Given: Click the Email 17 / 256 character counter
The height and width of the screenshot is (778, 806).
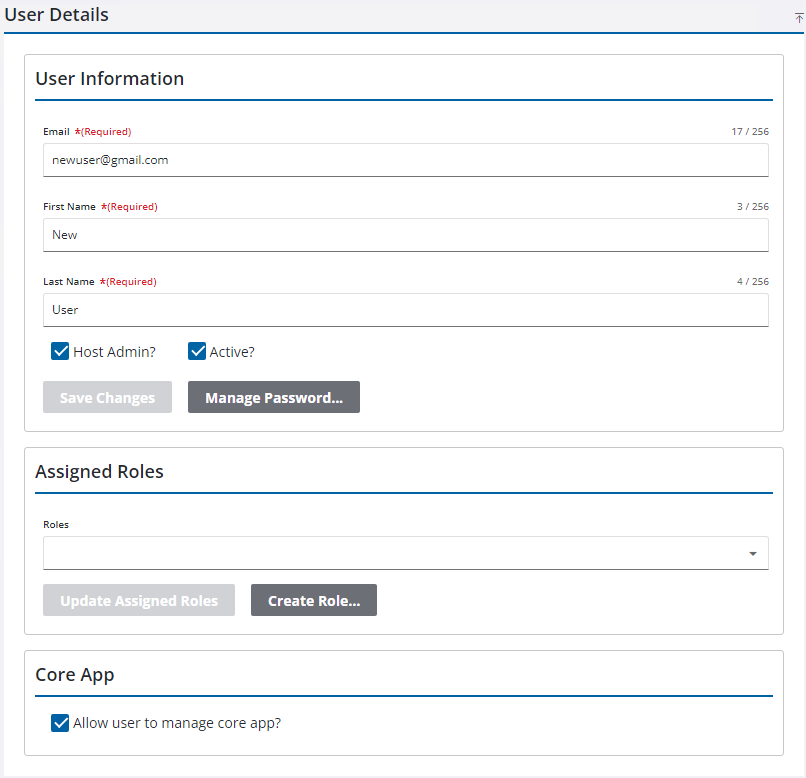Looking at the screenshot, I should (749, 132).
